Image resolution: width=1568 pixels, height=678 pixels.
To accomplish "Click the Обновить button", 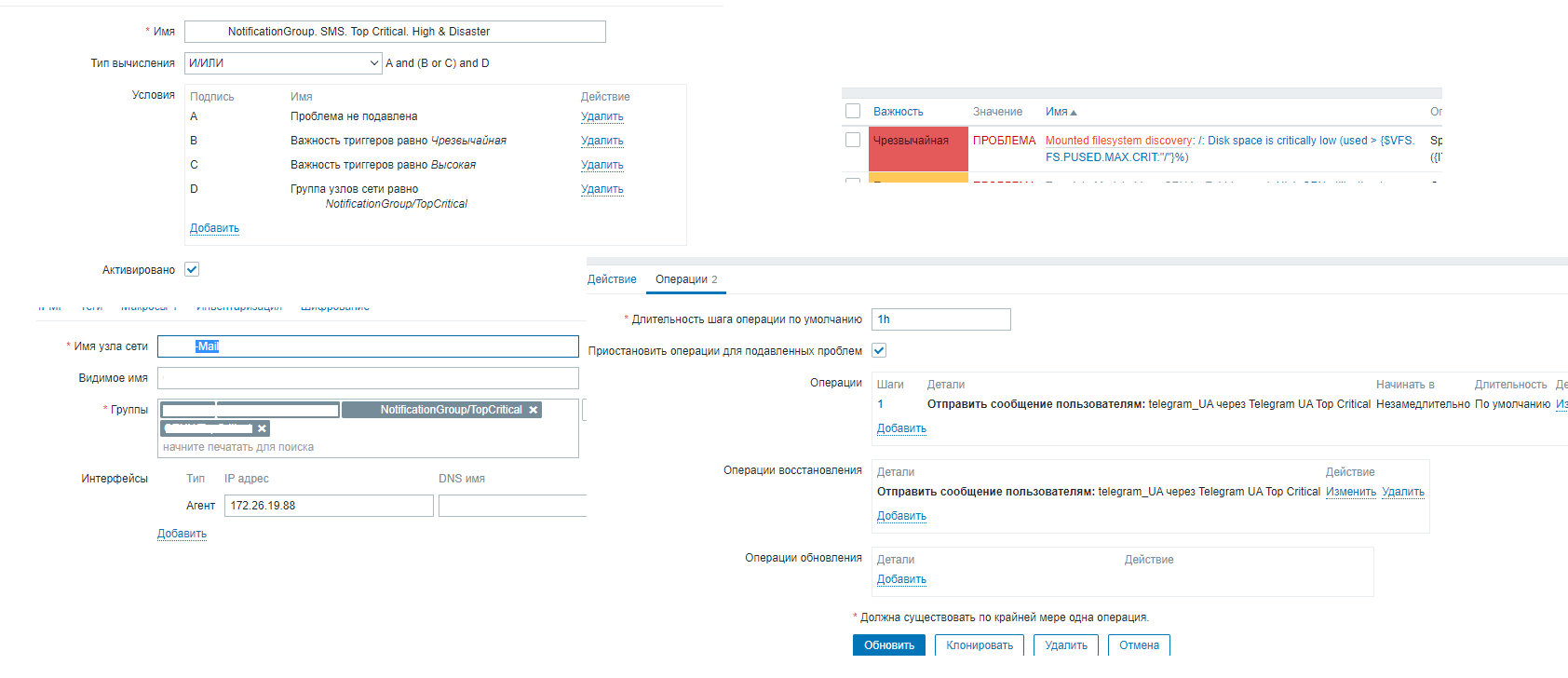I will tap(888, 645).
